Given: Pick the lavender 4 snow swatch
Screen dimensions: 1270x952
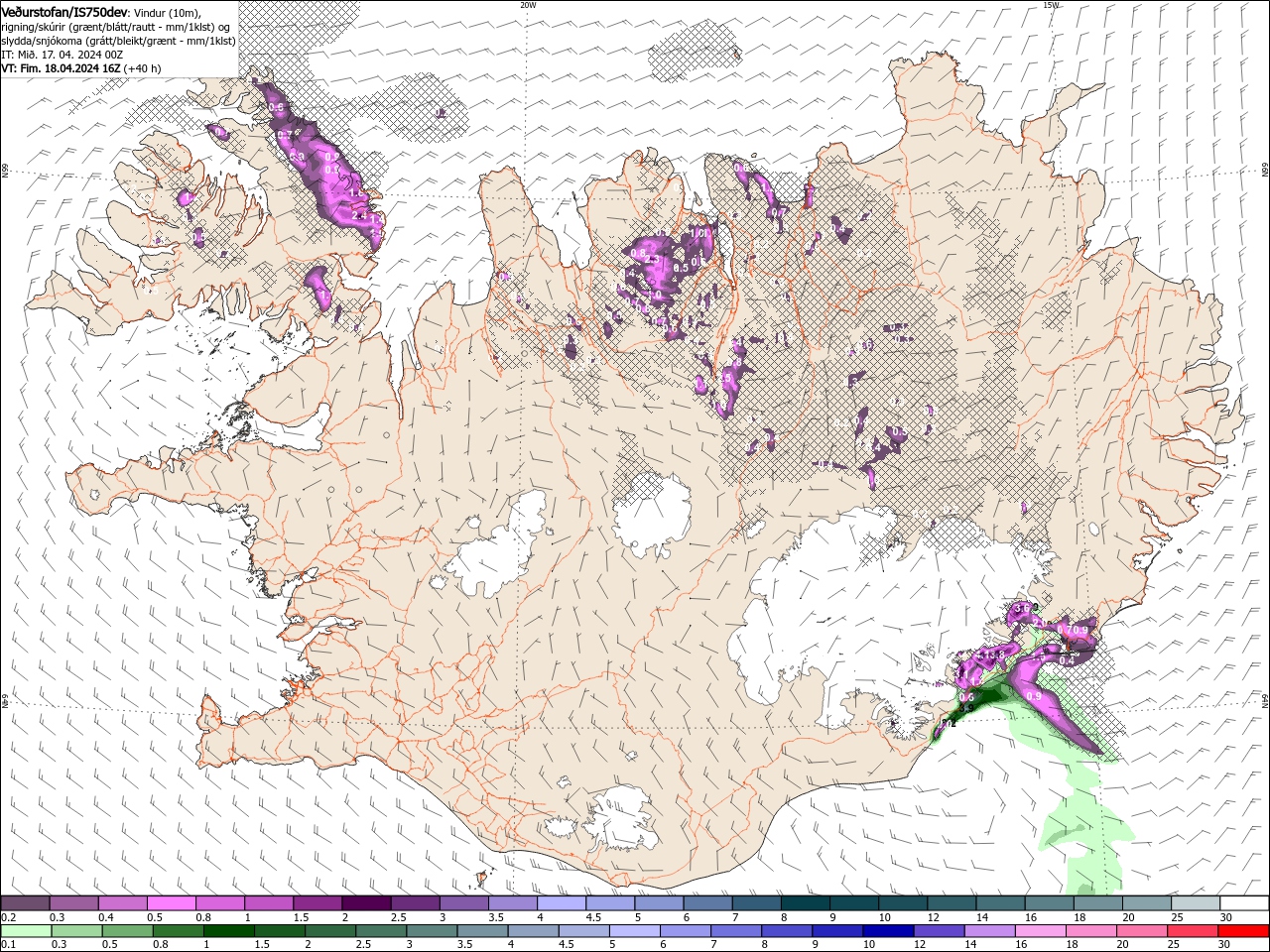Looking at the screenshot, I should coord(562,903).
